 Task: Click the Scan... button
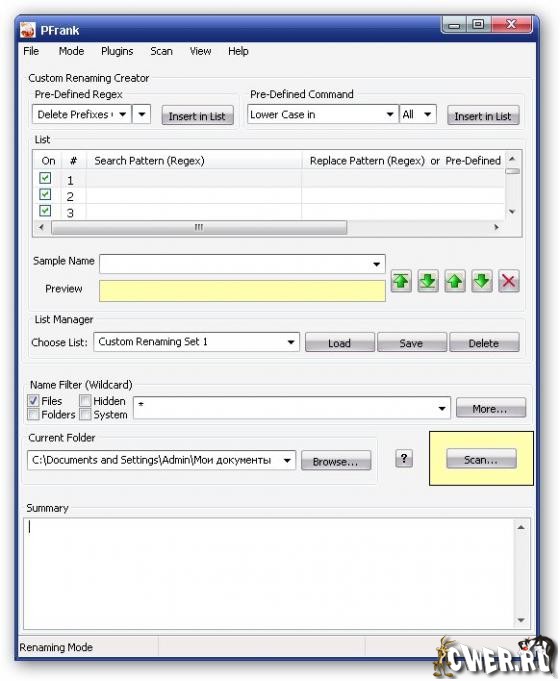(481, 459)
